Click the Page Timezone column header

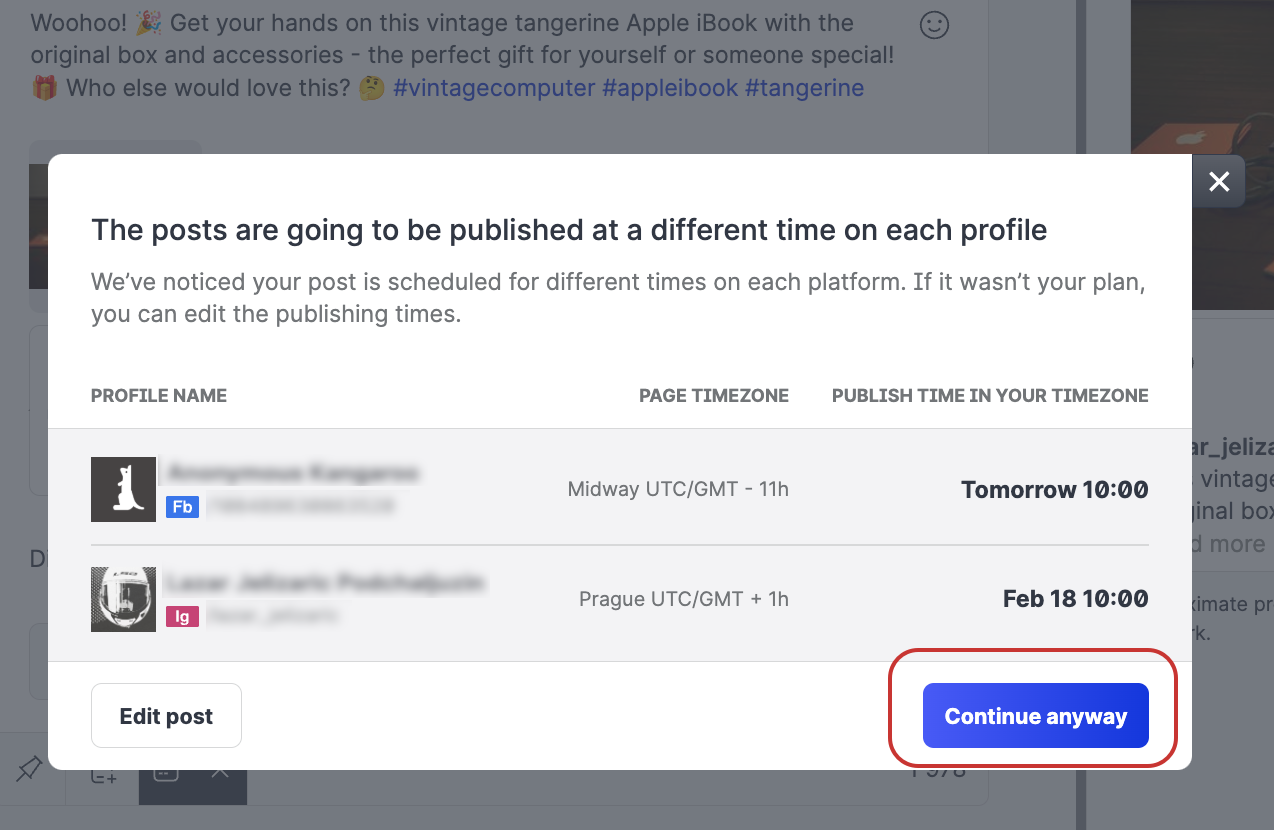(713, 396)
